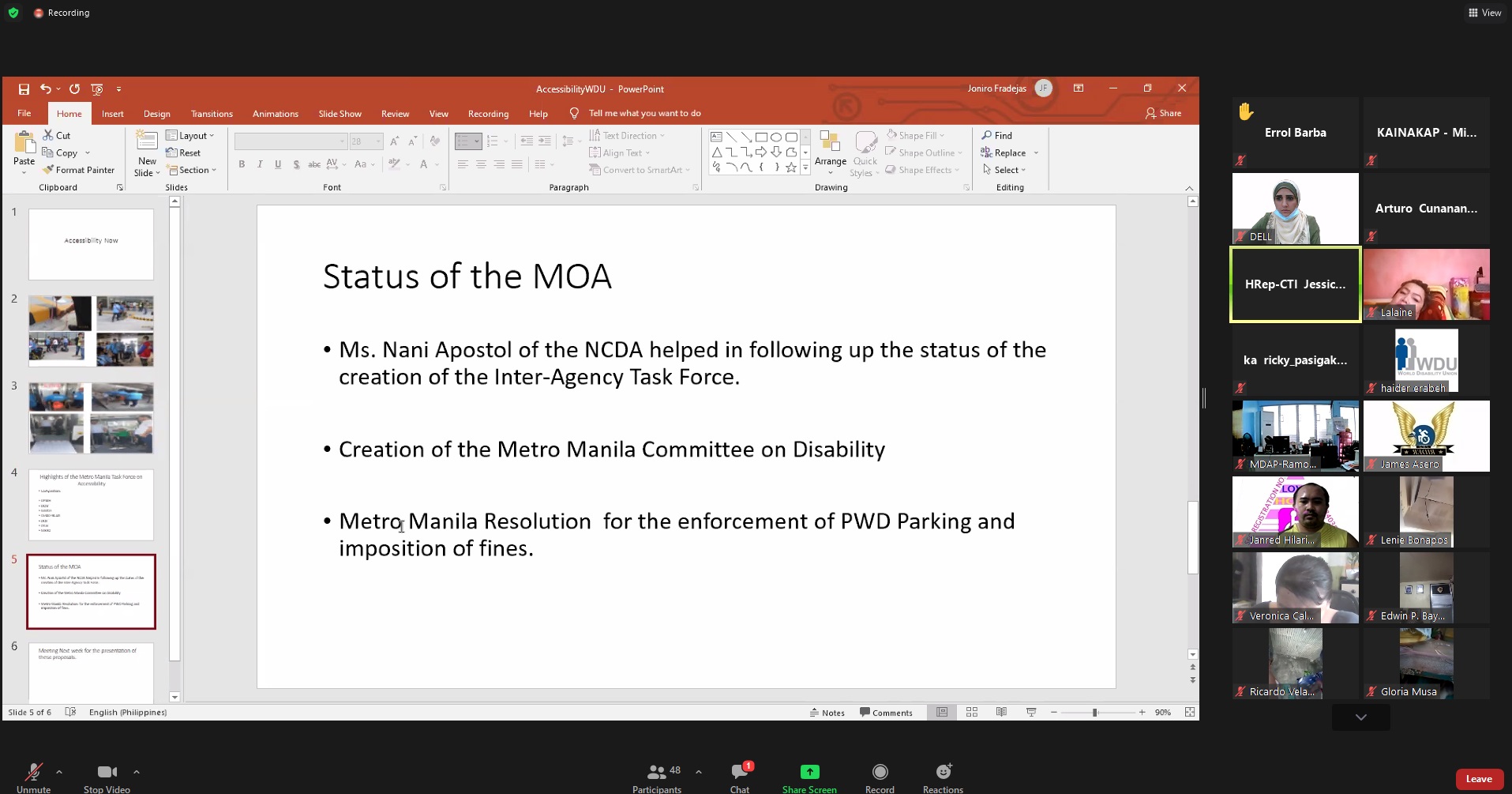
Task: Expand the shapes gallery more arrow
Action: tap(805, 167)
